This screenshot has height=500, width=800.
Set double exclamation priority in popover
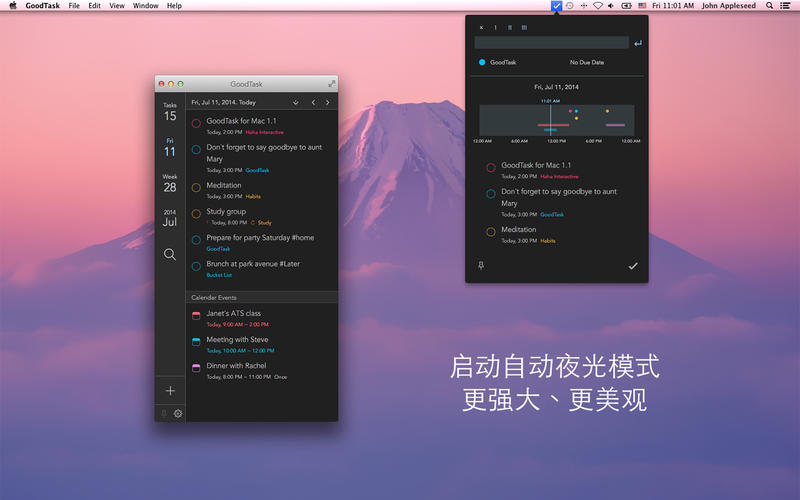point(509,28)
